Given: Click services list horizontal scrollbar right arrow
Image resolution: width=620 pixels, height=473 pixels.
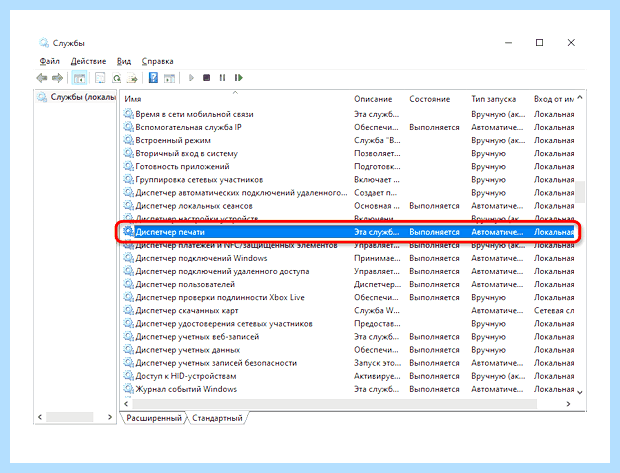Looking at the screenshot, I should pyautogui.click(x=568, y=404).
